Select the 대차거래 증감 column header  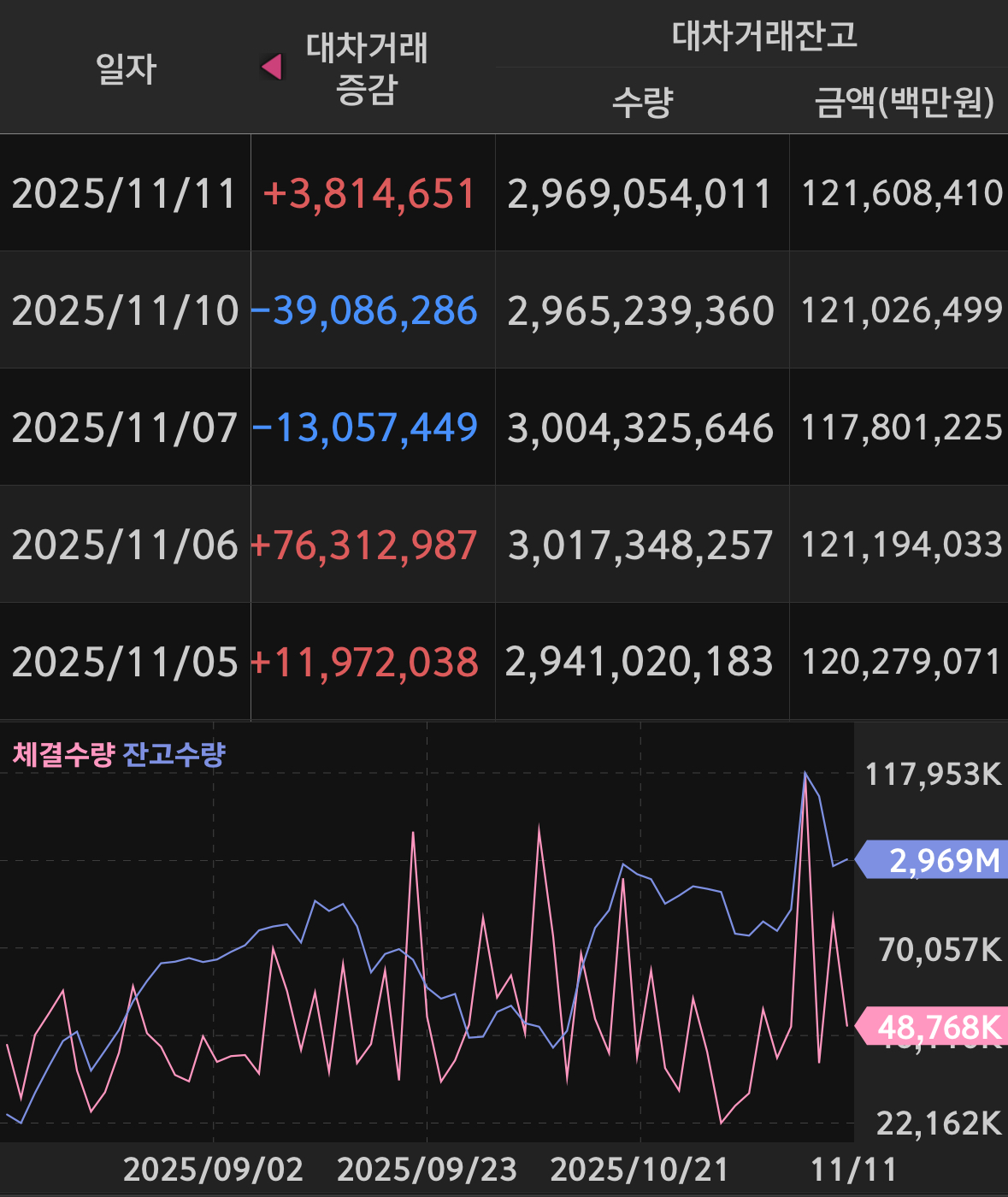pos(367,68)
